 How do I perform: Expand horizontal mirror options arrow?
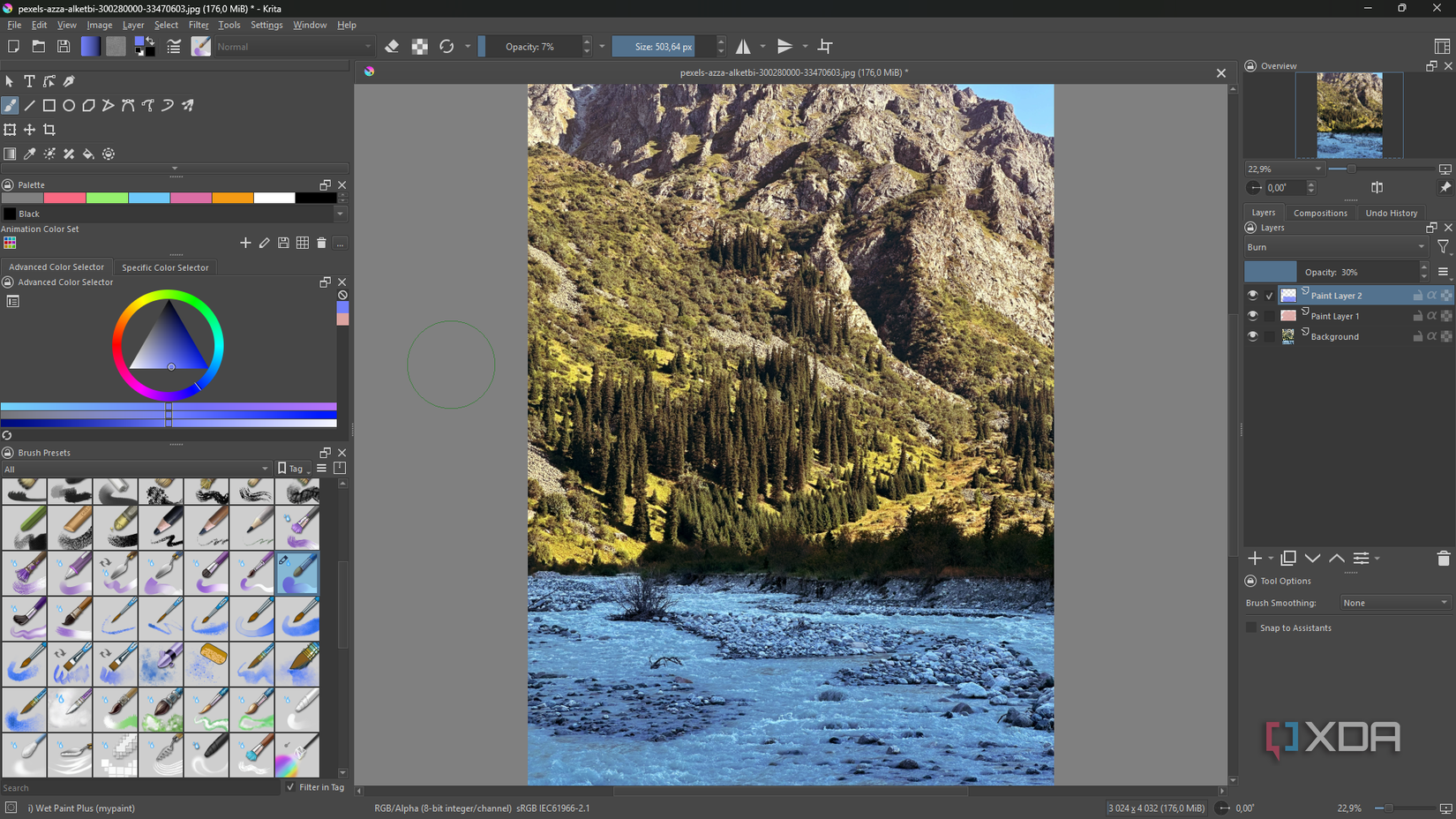(x=763, y=46)
